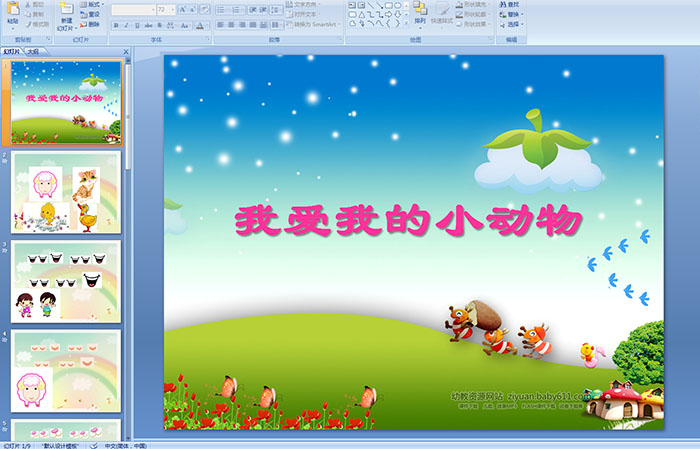The height and width of the screenshot is (449, 700).
Task: Open the Replace (替换) button
Action: click(x=511, y=14)
